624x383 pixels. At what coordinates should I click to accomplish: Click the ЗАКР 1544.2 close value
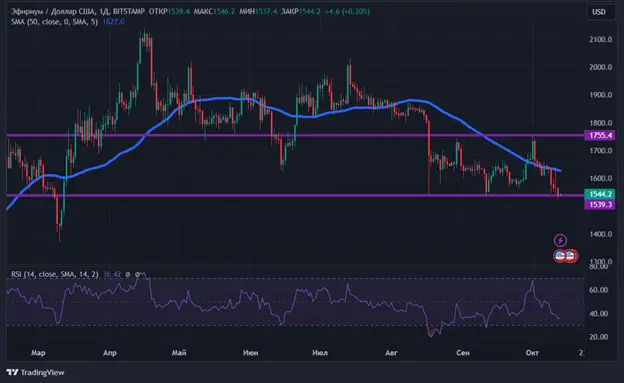(300, 12)
